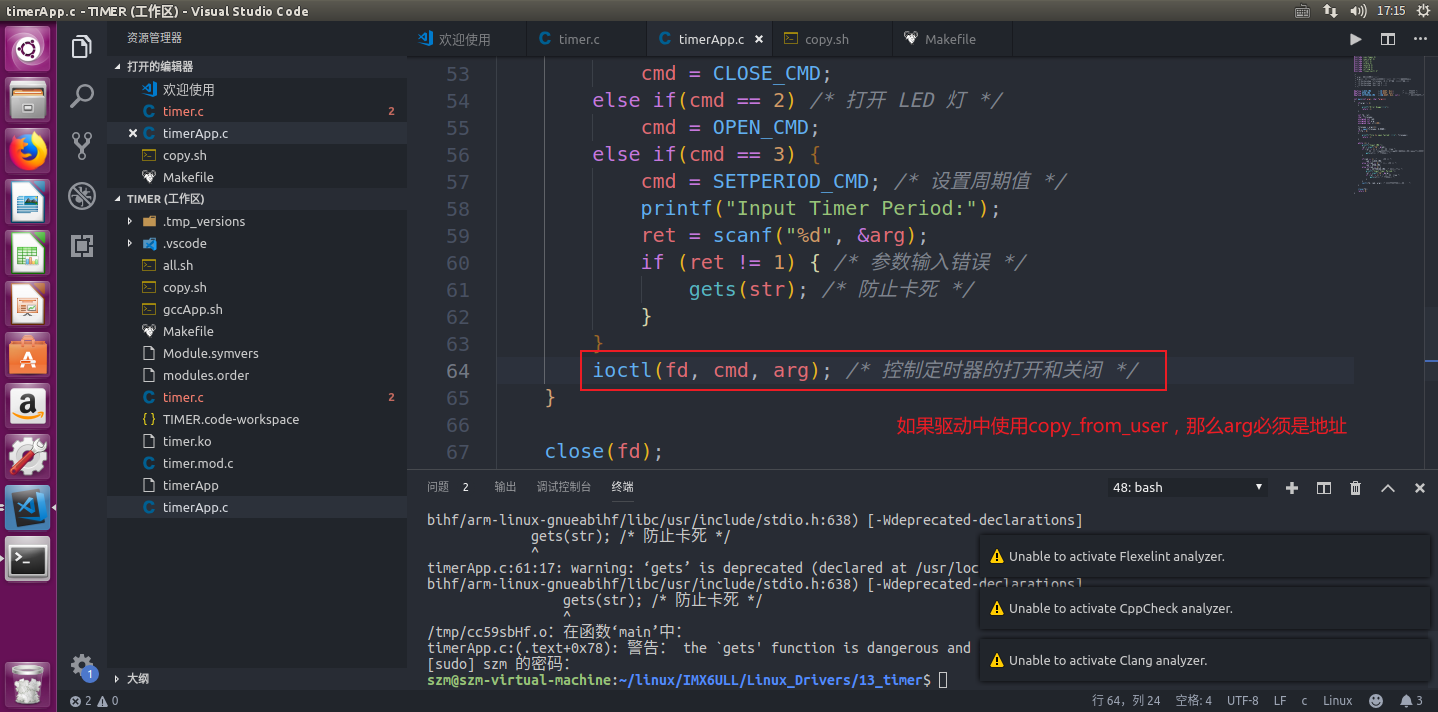This screenshot has height=712, width=1438.
Task: Create a new terminal with plus icon
Action: [1292, 488]
